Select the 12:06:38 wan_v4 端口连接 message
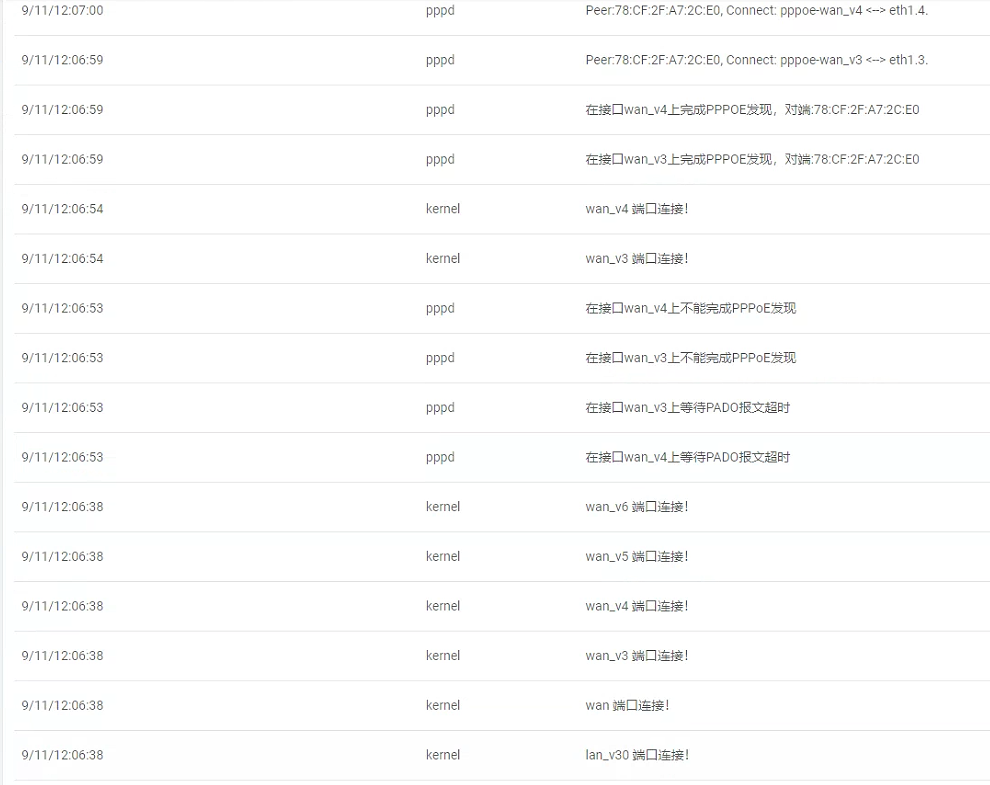 637,606
